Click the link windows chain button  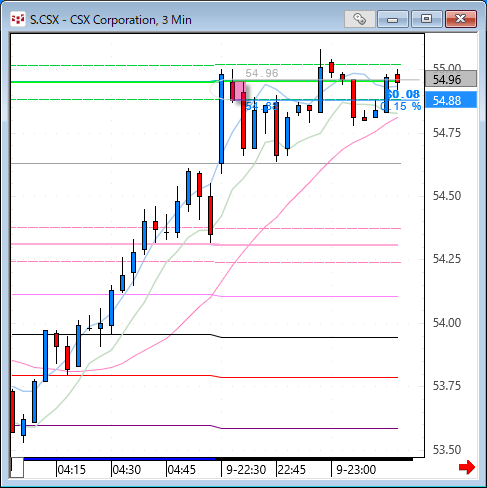pos(360,19)
